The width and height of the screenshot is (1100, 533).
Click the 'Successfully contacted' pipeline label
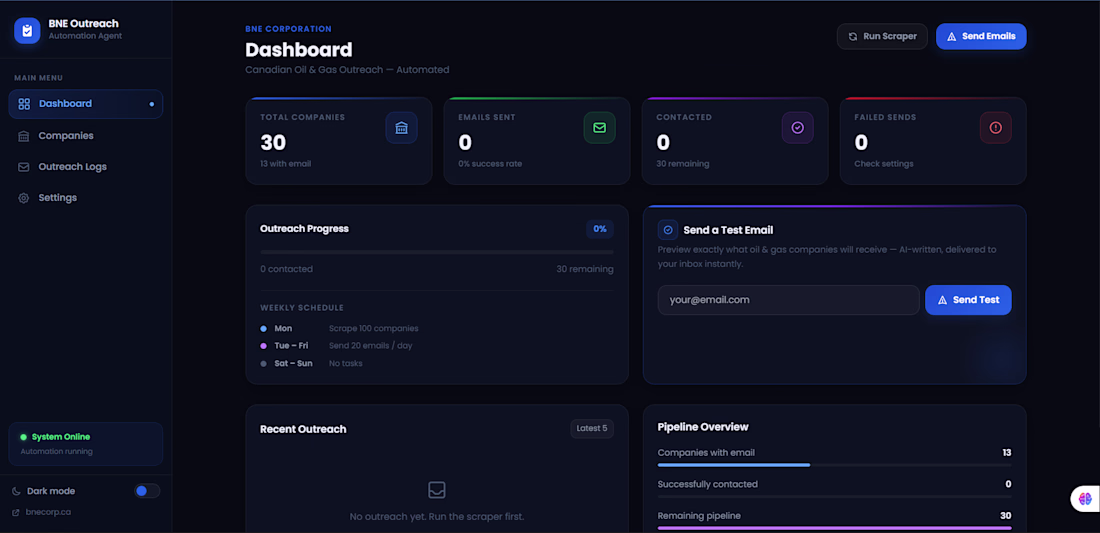coord(708,485)
